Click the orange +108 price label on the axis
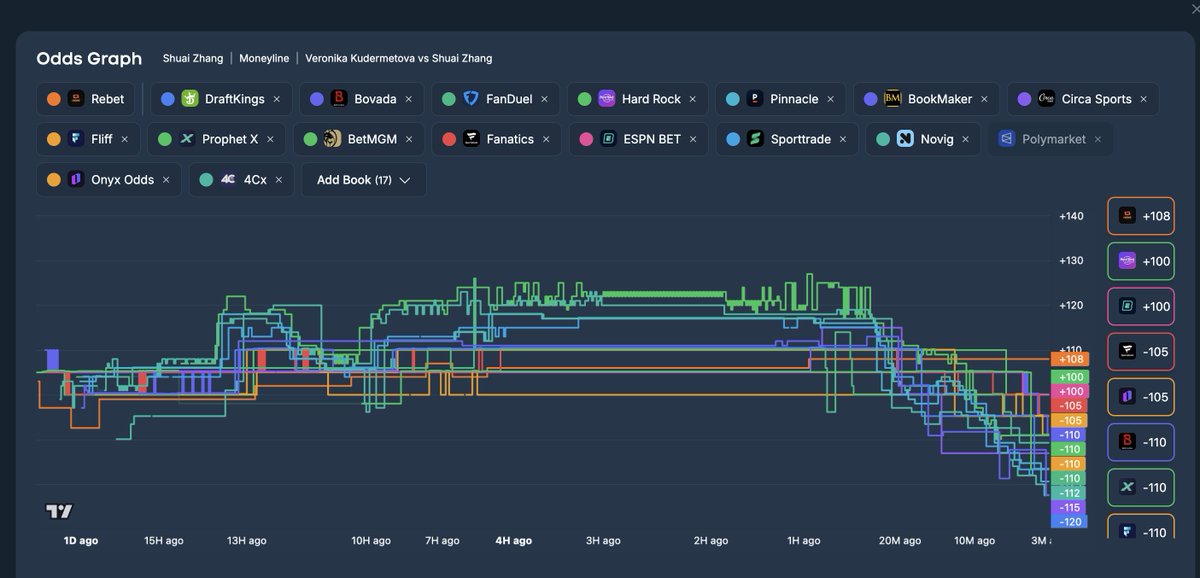 point(1070,359)
